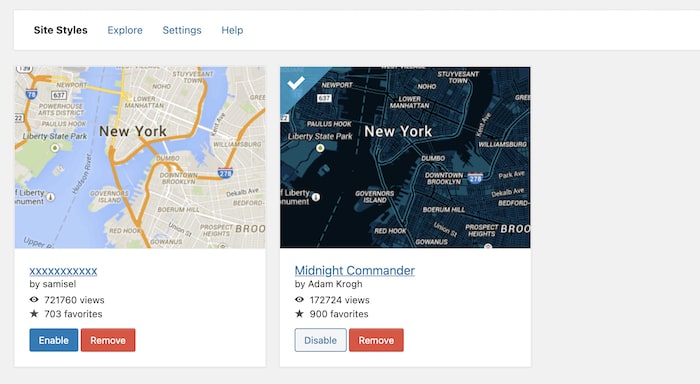Disable the Midnight Commander style
700x384 pixels.
(321, 340)
